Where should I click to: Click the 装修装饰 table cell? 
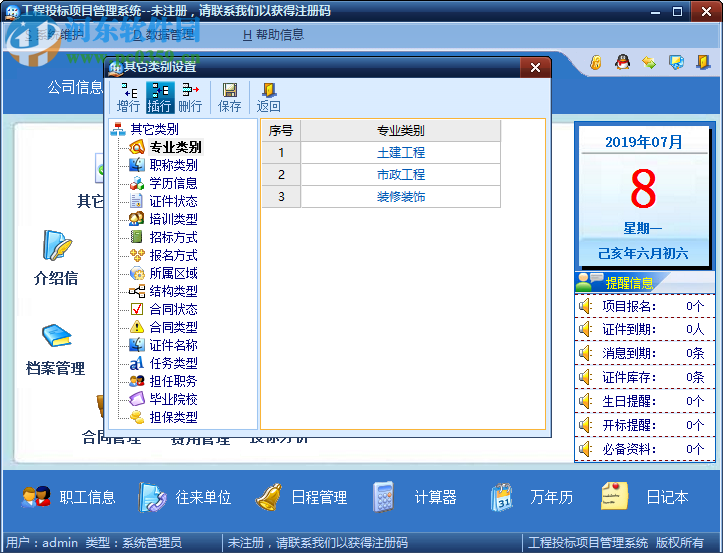(x=401, y=197)
